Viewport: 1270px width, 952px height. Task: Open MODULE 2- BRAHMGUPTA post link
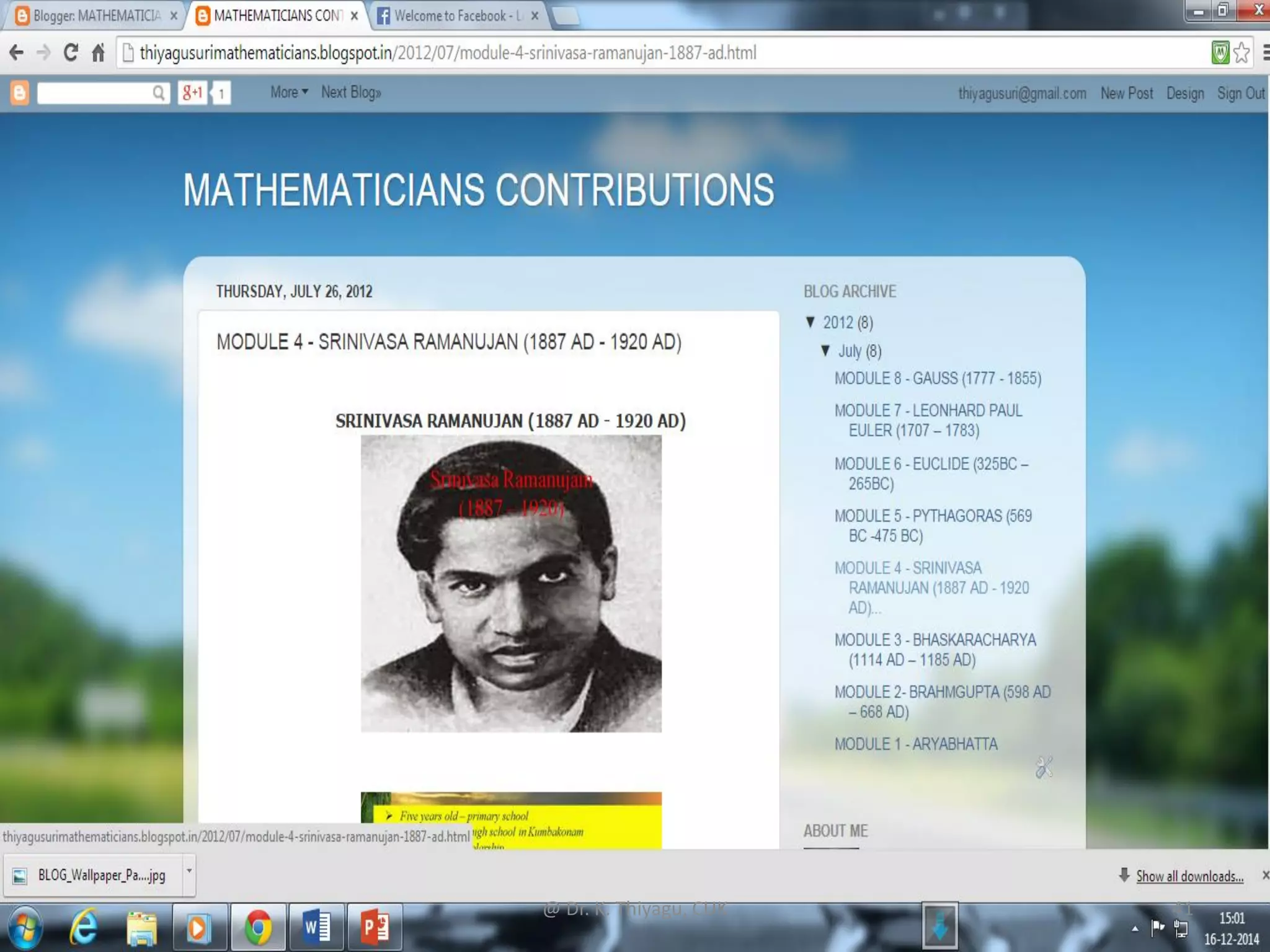coord(943,702)
